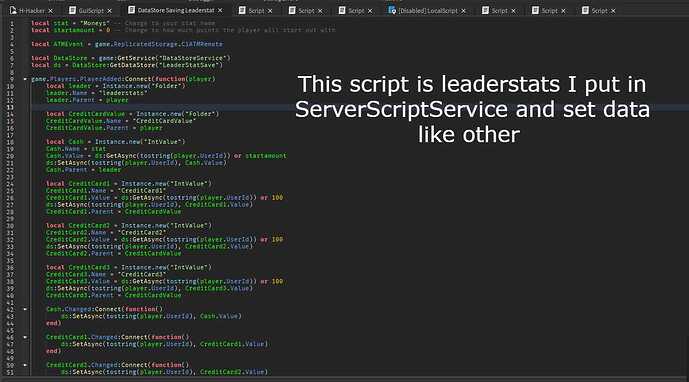
Task: Click 'CreditCard3.Parent = CreditCardValue' line
Action: 113,295
